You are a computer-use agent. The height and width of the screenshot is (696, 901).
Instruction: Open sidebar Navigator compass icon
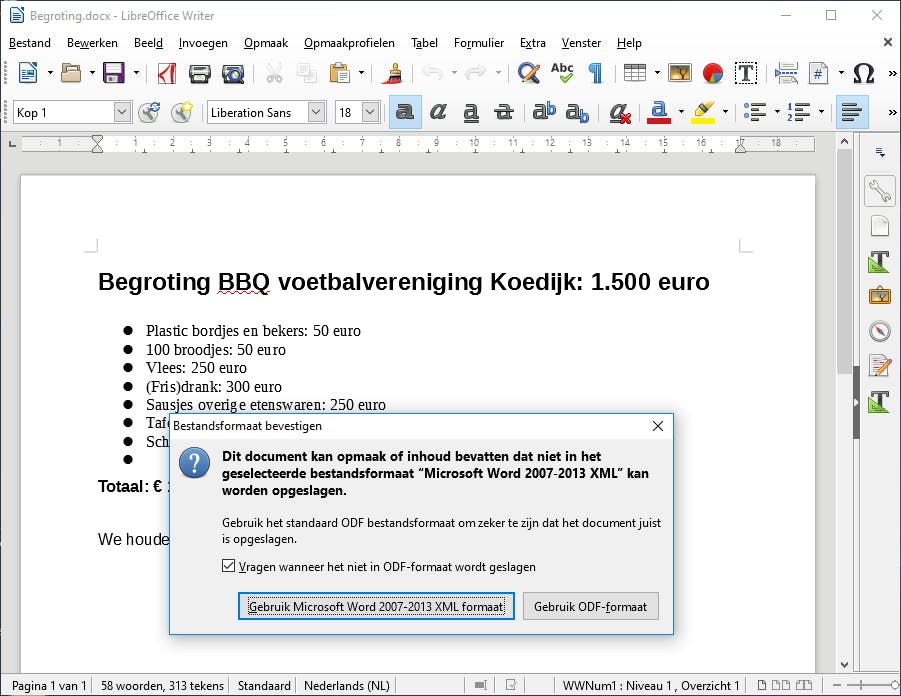pos(880,331)
